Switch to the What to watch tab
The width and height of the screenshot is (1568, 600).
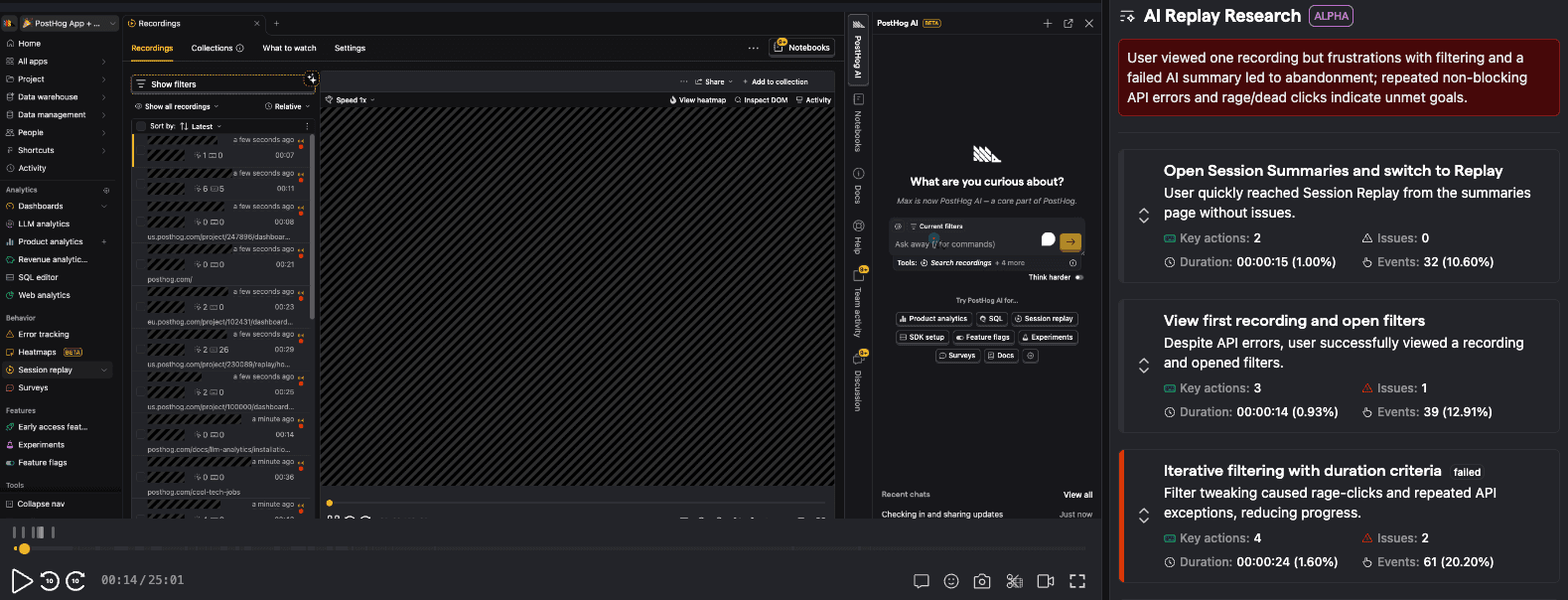tap(289, 48)
